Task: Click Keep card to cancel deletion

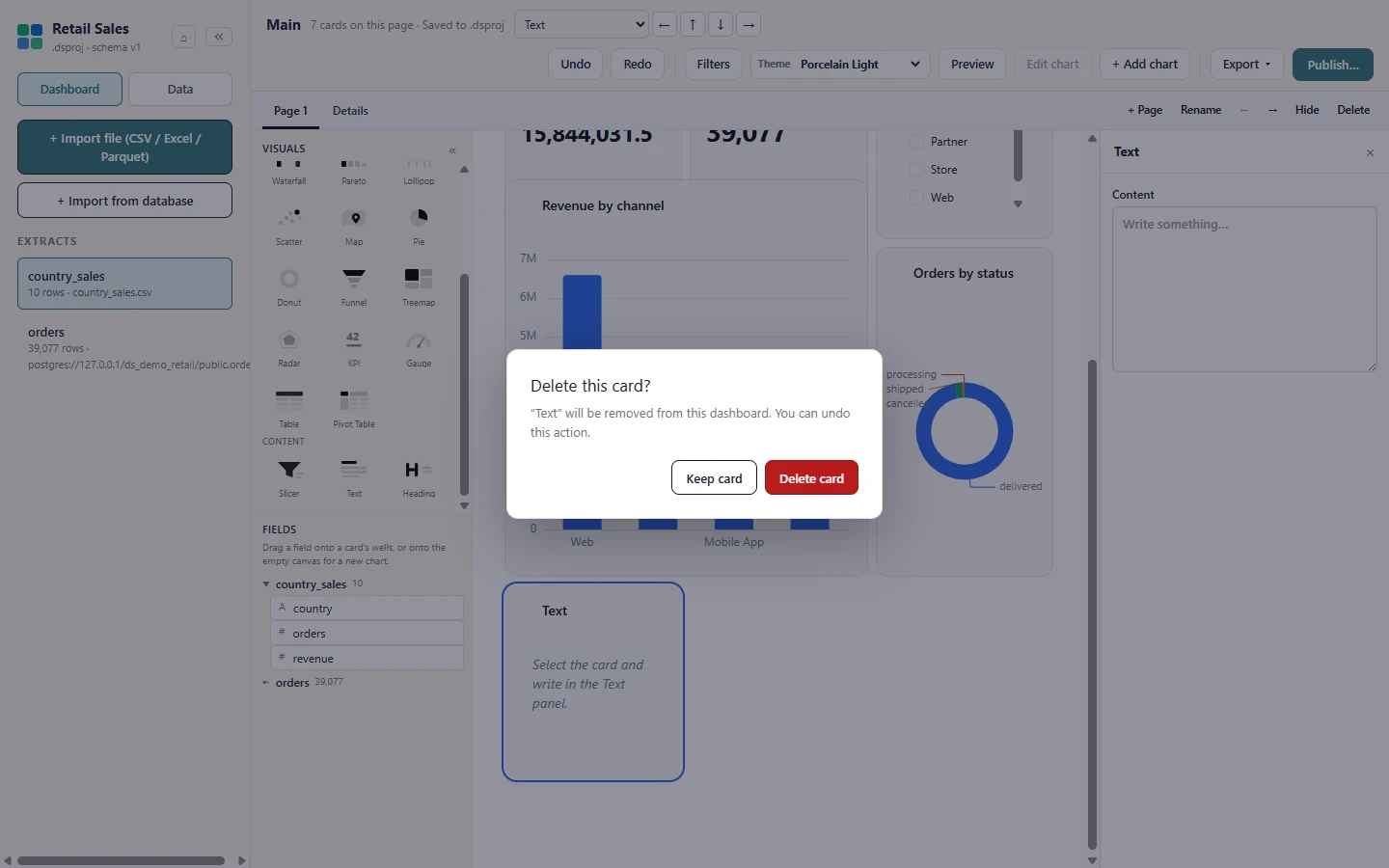Action: pyautogui.click(x=714, y=478)
